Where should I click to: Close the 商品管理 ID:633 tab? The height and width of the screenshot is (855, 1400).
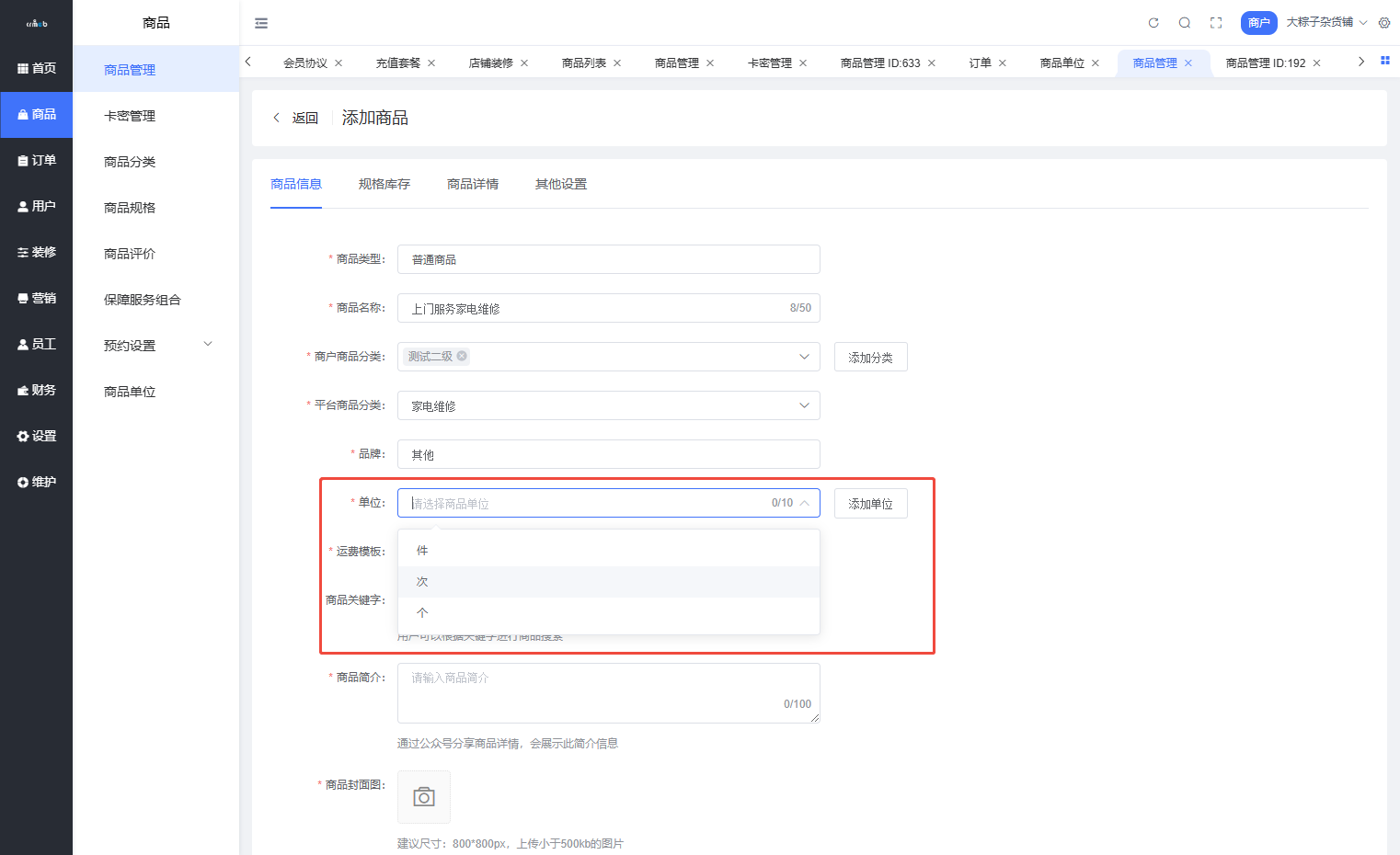(932, 63)
